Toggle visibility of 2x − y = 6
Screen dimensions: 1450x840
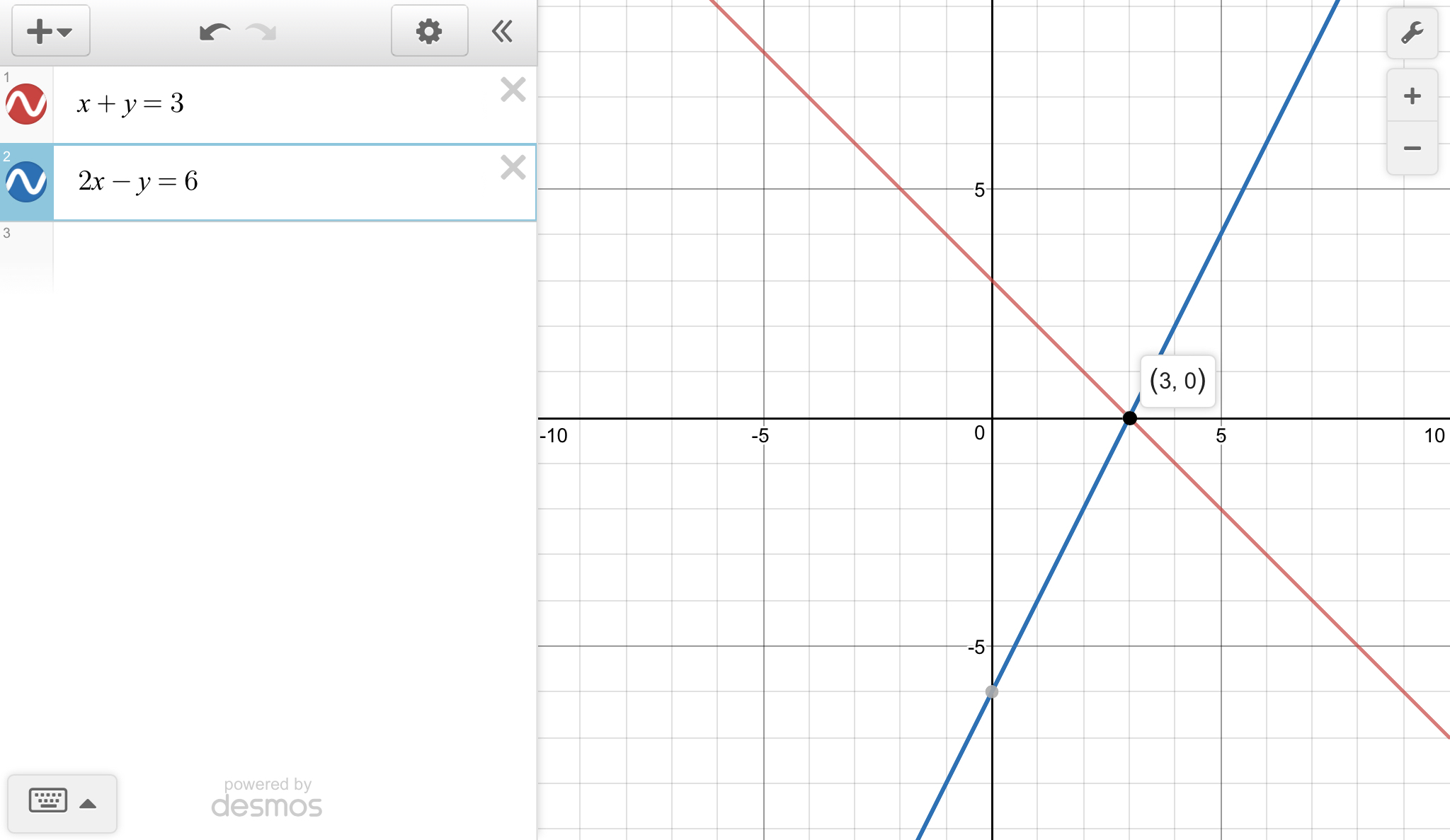pos(26,182)
